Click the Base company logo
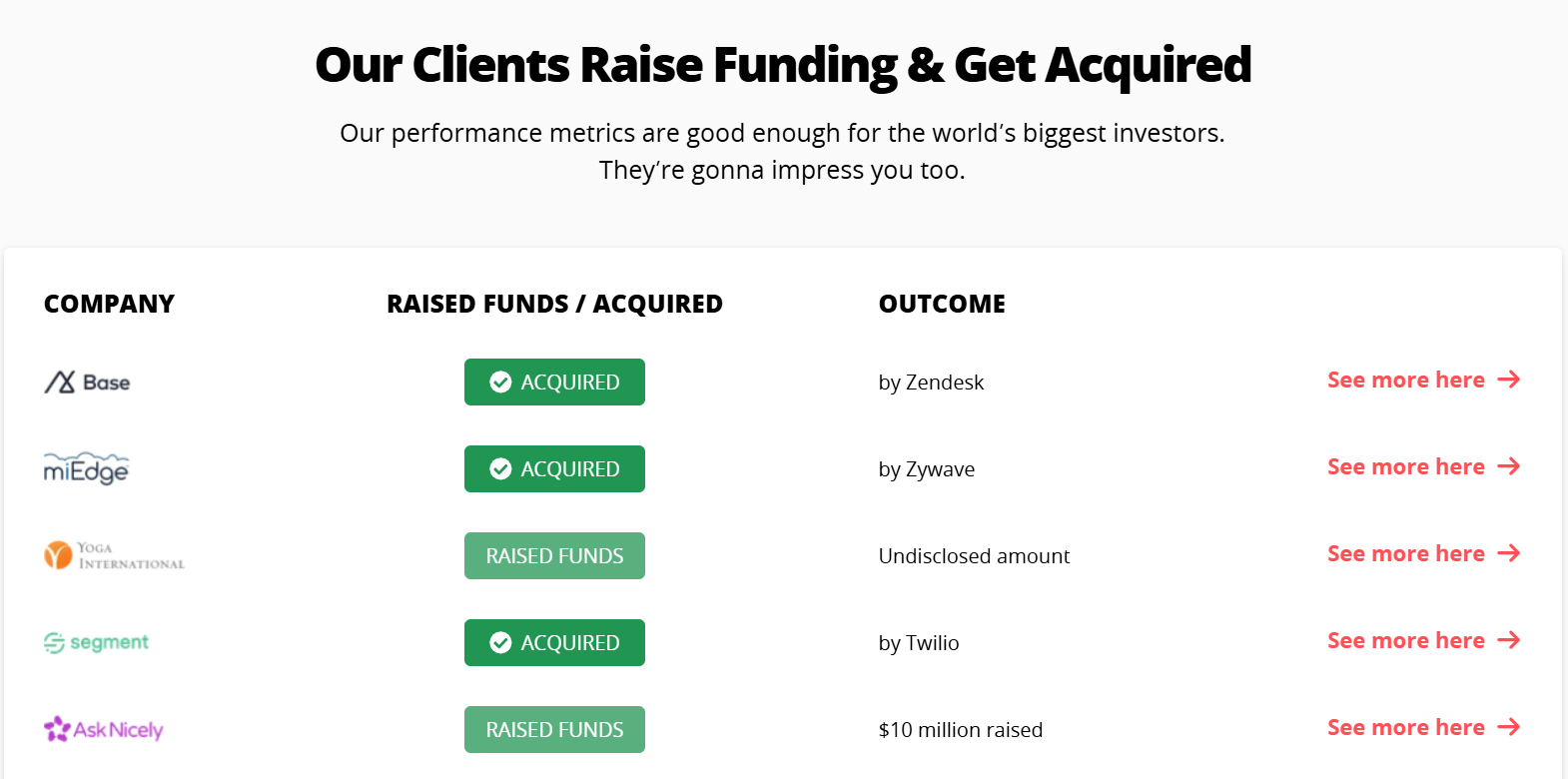The image size is (1568, 779). (87, 382)
